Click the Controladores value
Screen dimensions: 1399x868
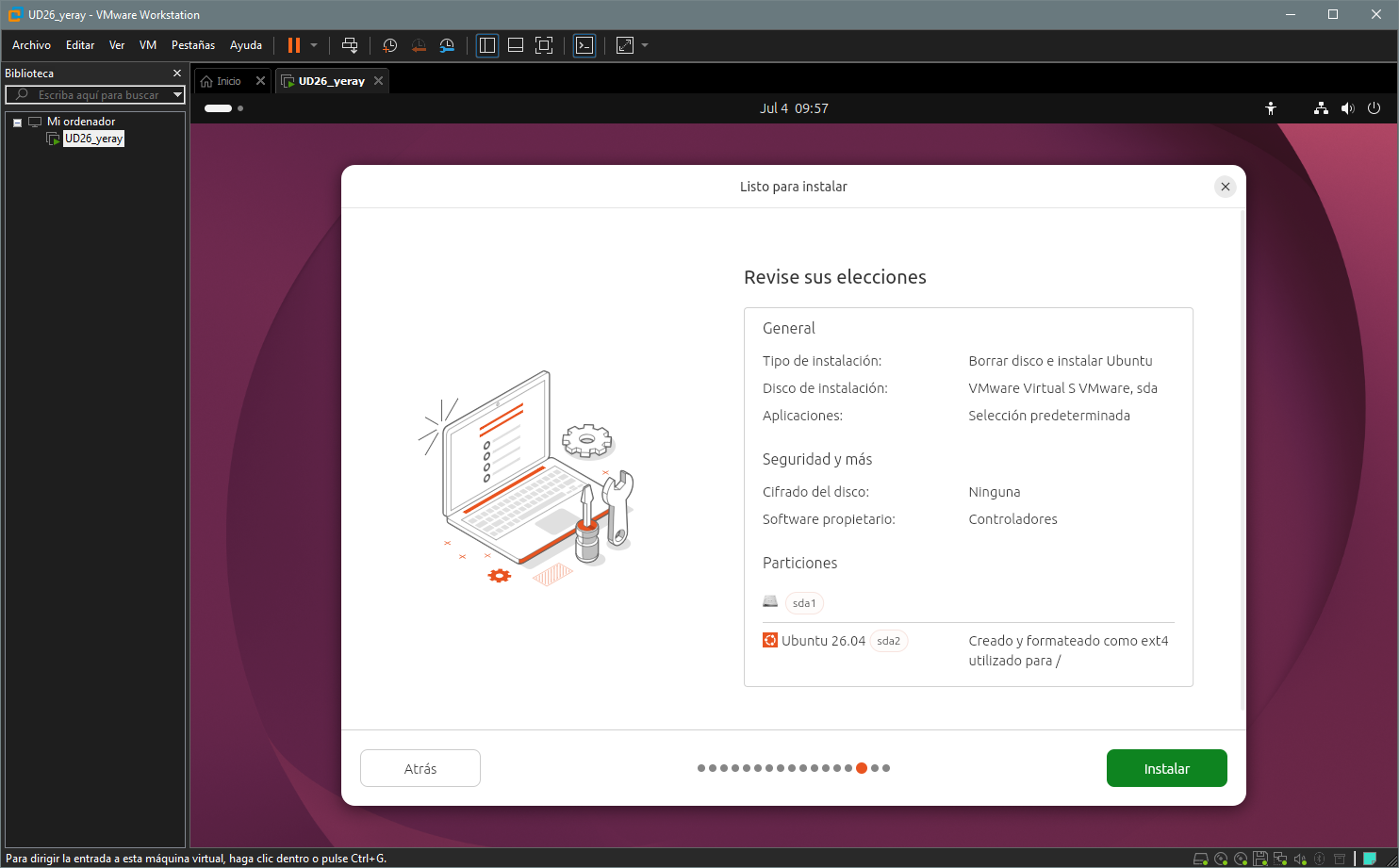coord(1013,519)
